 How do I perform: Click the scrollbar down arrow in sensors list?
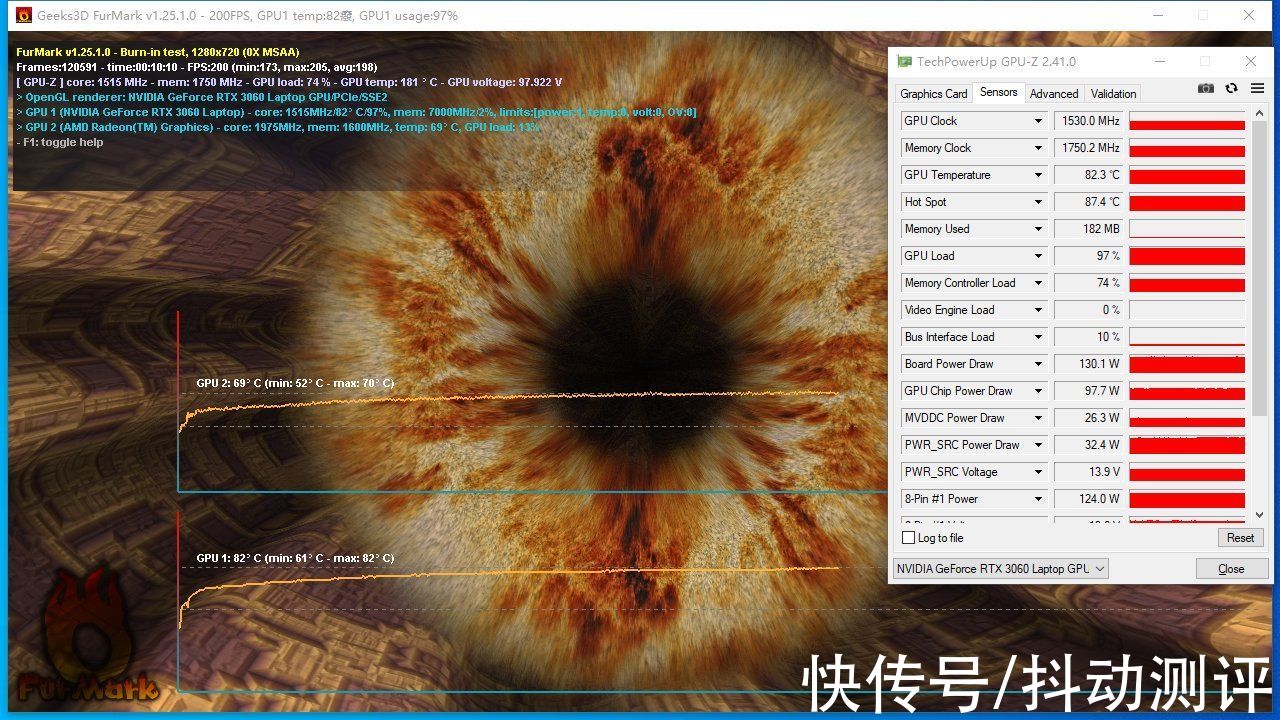point(1259,515)
